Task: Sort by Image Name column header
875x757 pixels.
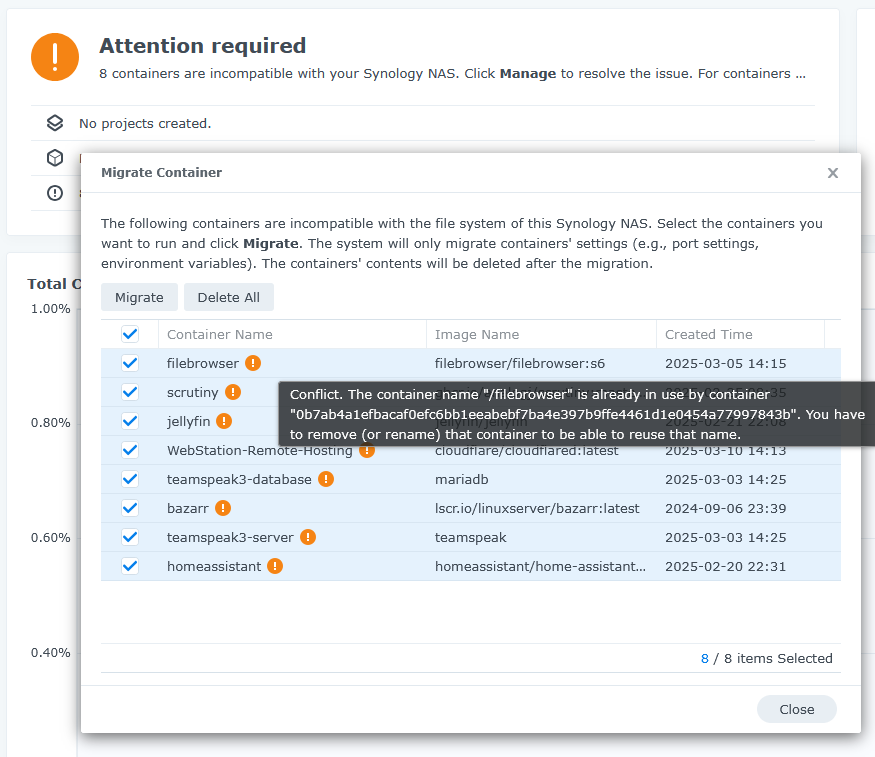Action: (541, 334)
